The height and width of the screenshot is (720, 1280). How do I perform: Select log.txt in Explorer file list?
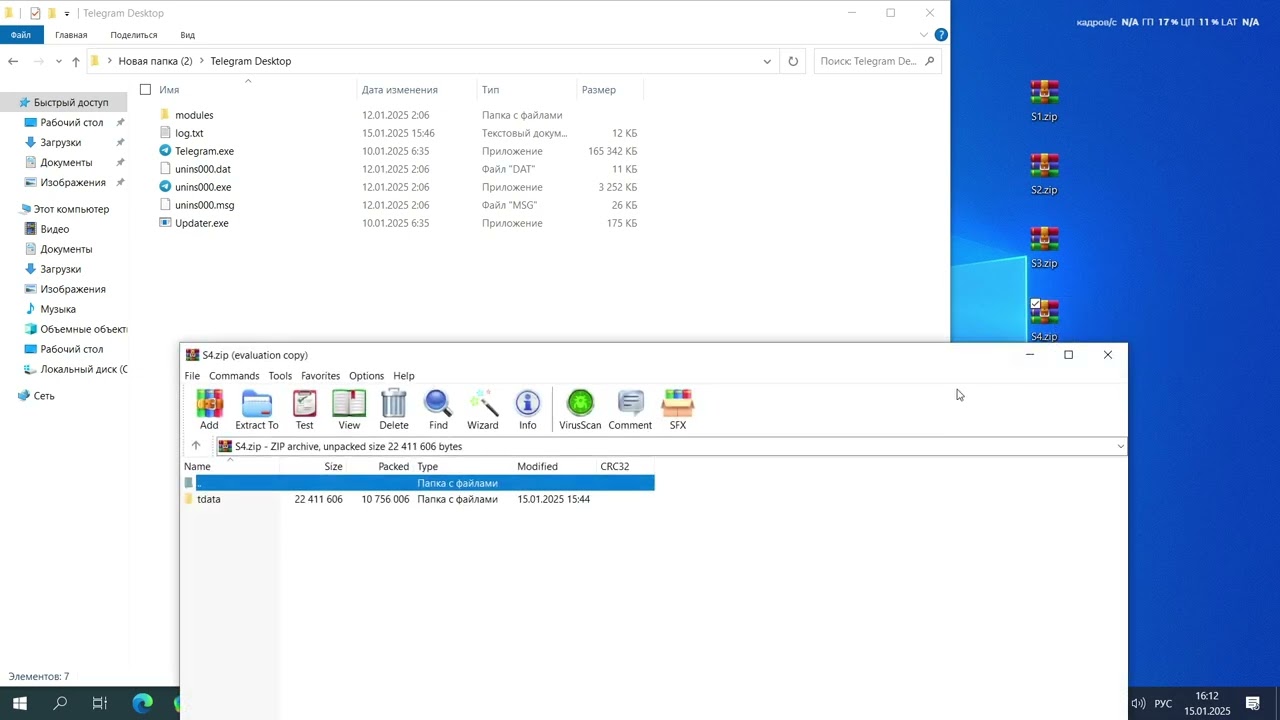(189, 133)
